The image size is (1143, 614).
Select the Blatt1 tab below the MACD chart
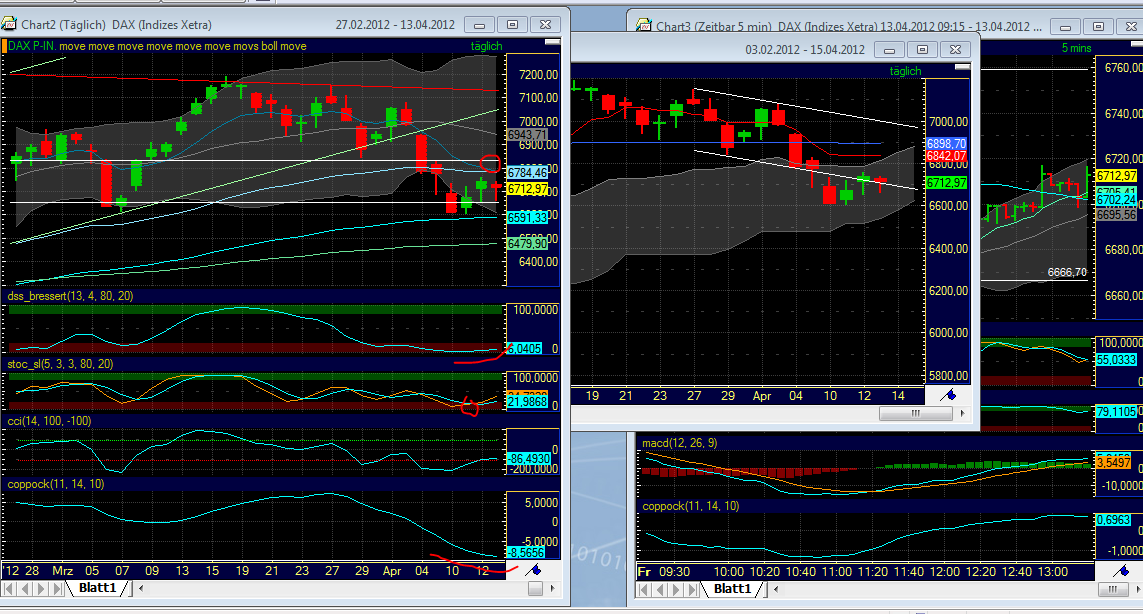731,588
